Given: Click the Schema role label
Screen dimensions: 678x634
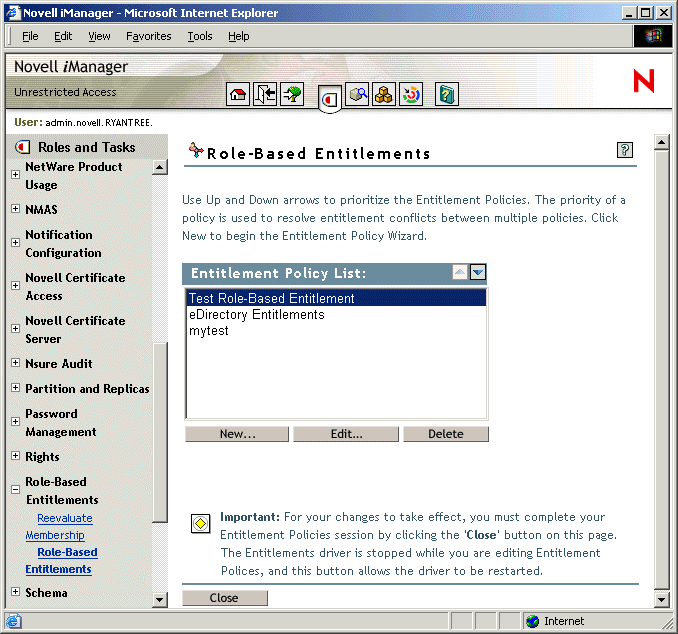Looking at the screenshot, I should [x=46, y=592].
